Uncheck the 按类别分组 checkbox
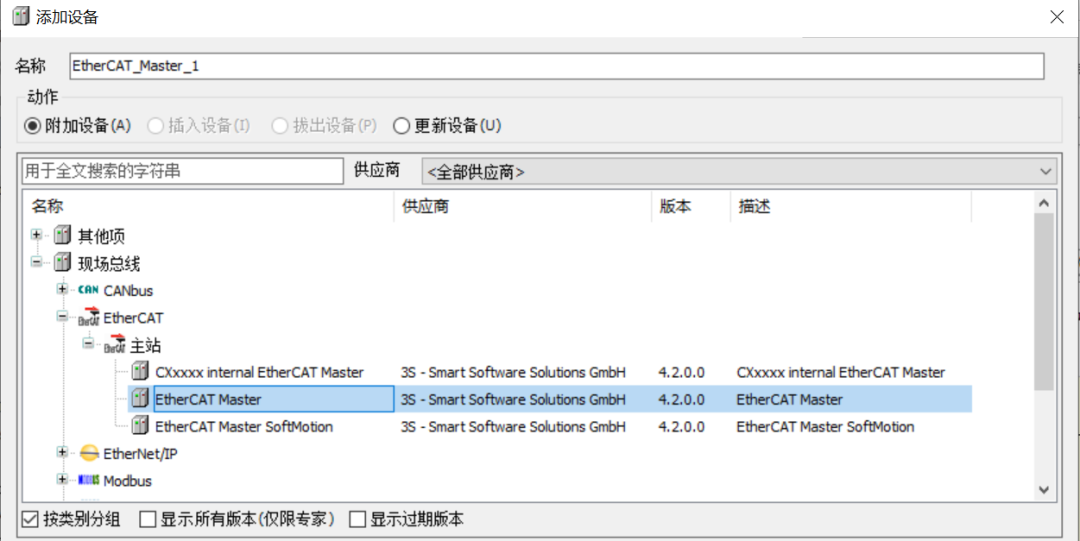This screenshot has height=541, width=1080. [x=29, y=520]
